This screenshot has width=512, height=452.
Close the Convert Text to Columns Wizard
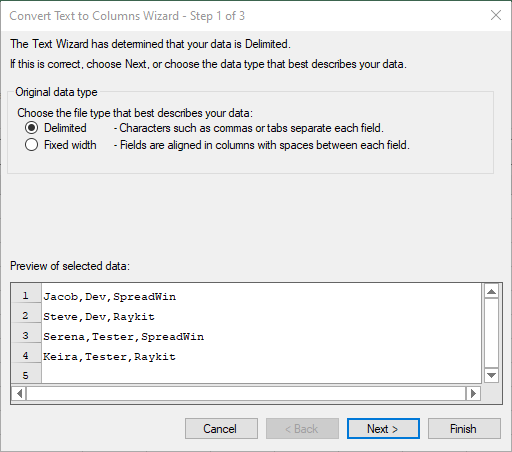[x=496, y=15]
